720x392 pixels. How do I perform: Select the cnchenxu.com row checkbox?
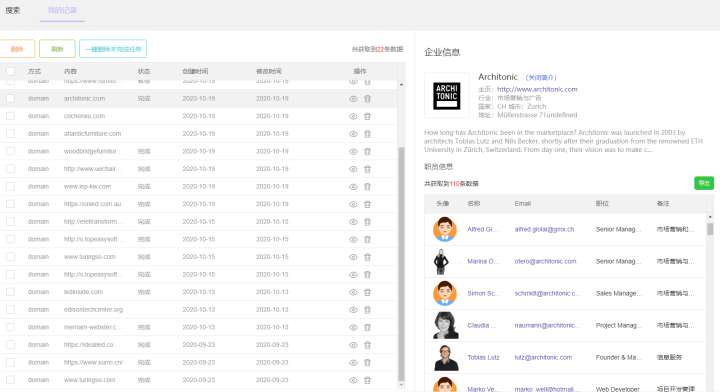(10, 116)
